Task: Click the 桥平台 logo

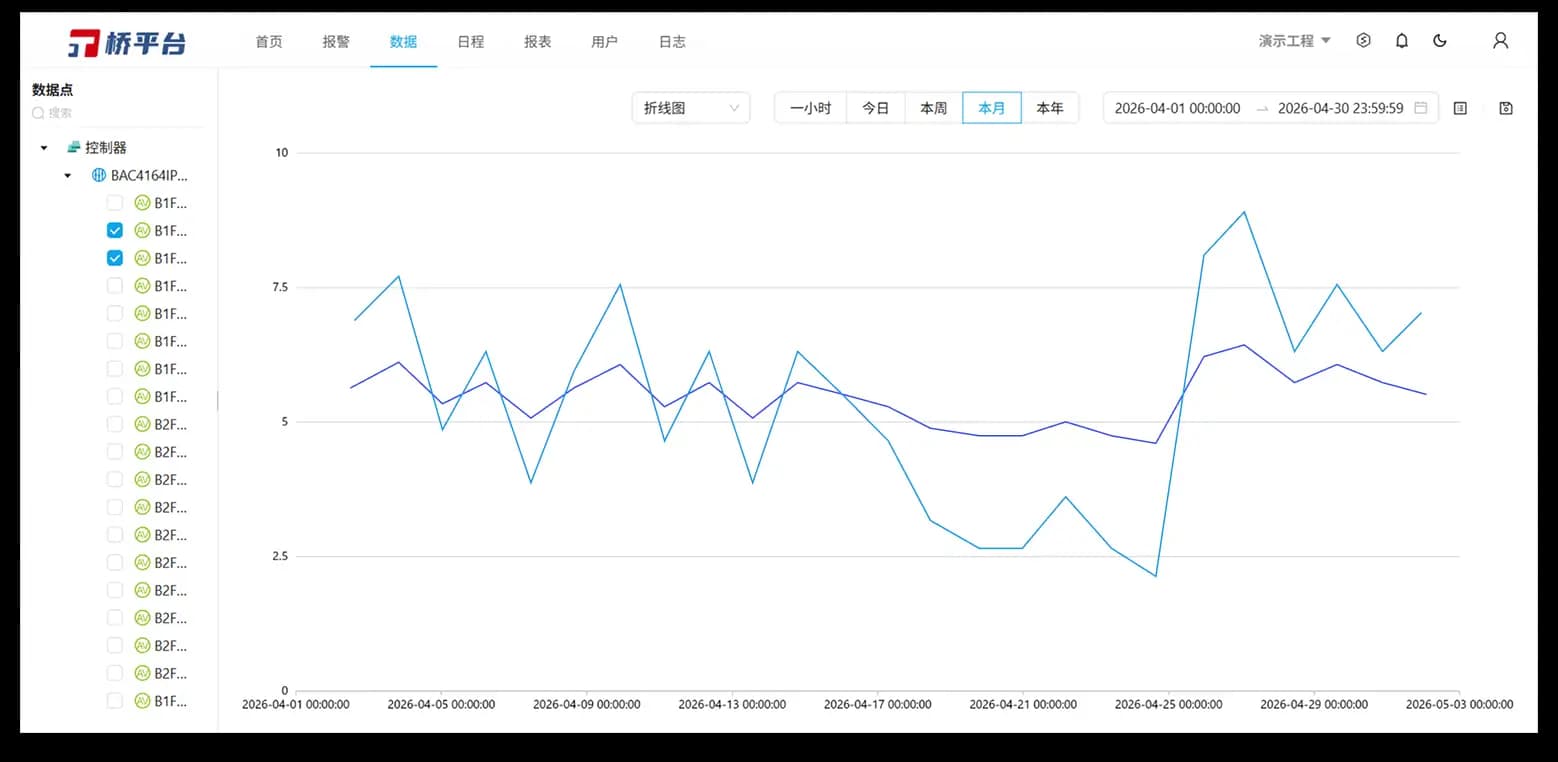Action: (127, 42)
